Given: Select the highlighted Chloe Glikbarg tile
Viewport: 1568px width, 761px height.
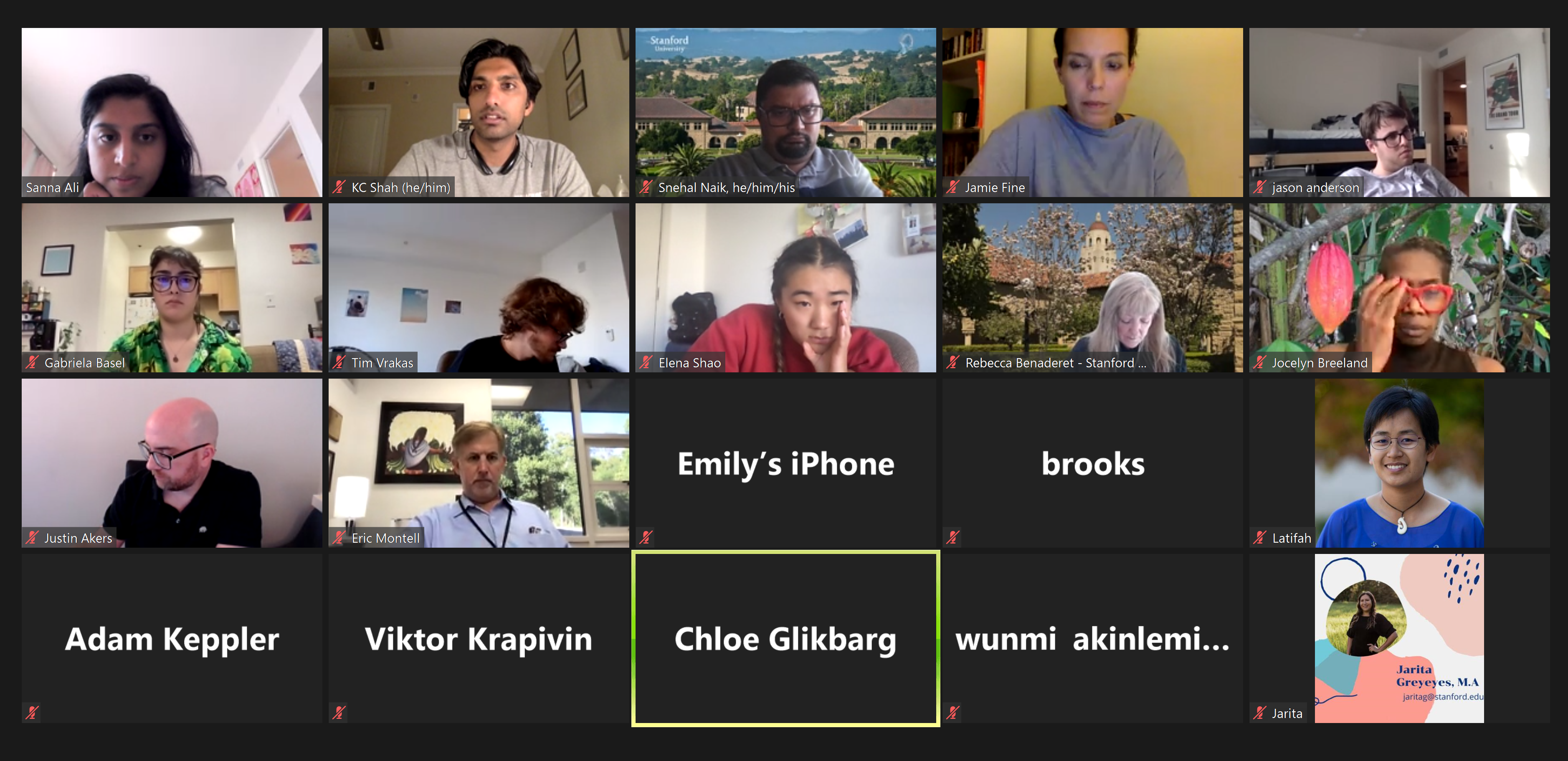Looking at the screenshot, I should coord(786,638).
